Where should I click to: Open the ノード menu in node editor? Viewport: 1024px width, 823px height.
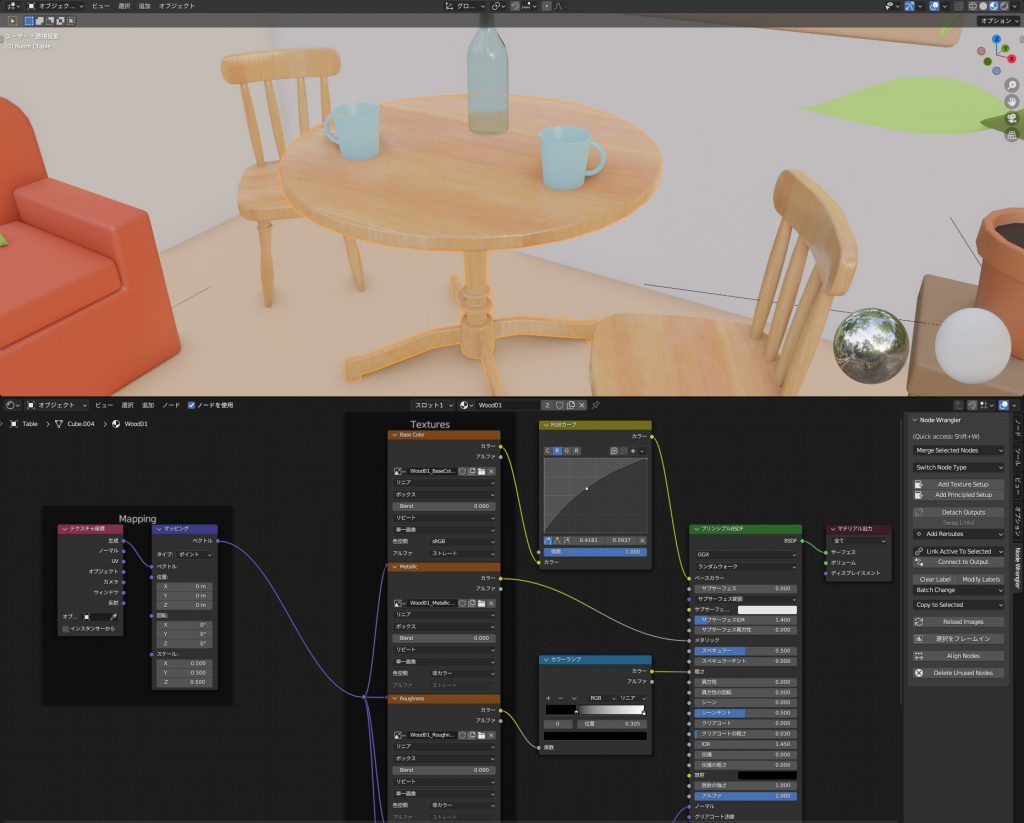point(171,405)
